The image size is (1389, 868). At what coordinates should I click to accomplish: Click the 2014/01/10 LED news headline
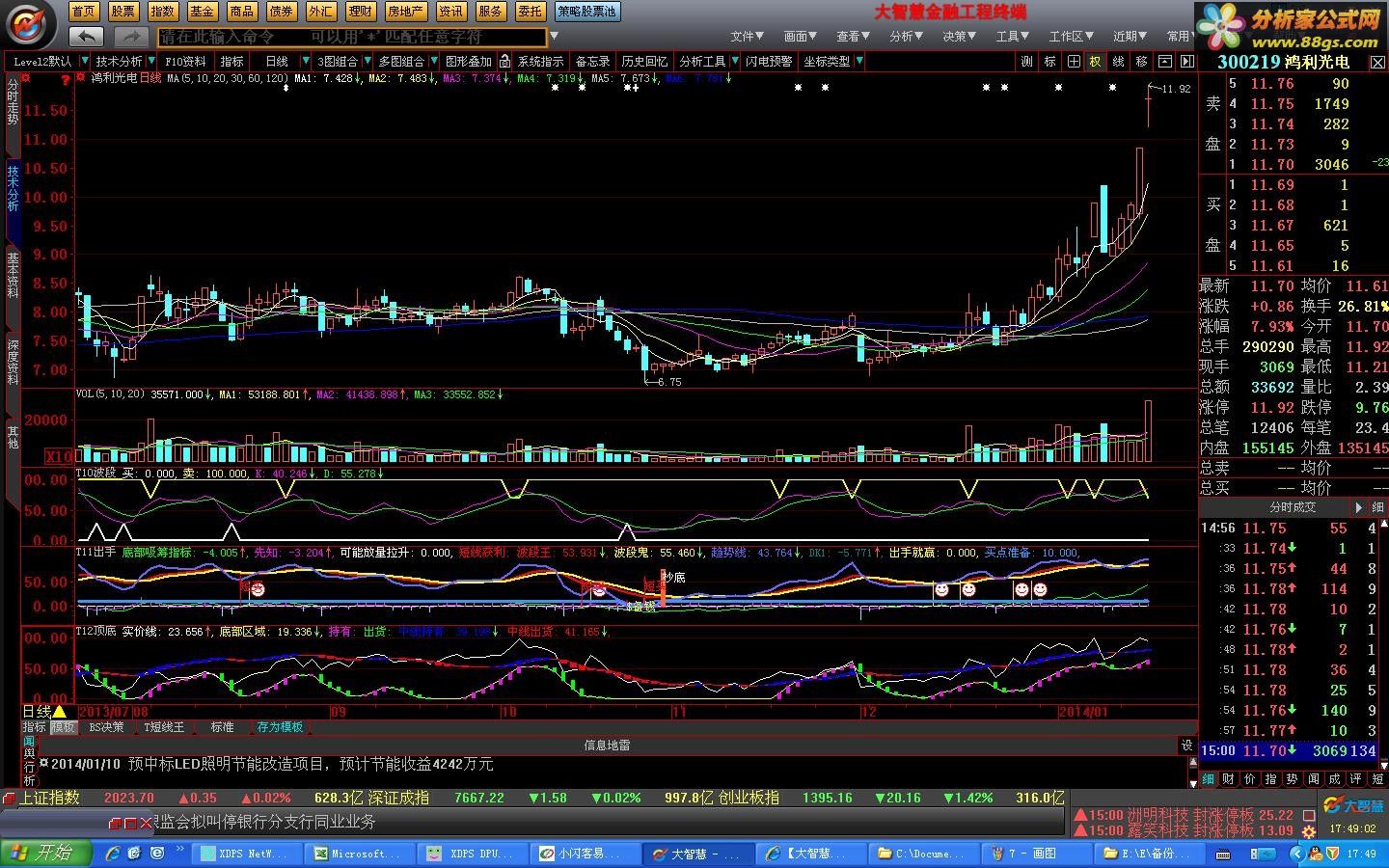[x=271, y=764]
